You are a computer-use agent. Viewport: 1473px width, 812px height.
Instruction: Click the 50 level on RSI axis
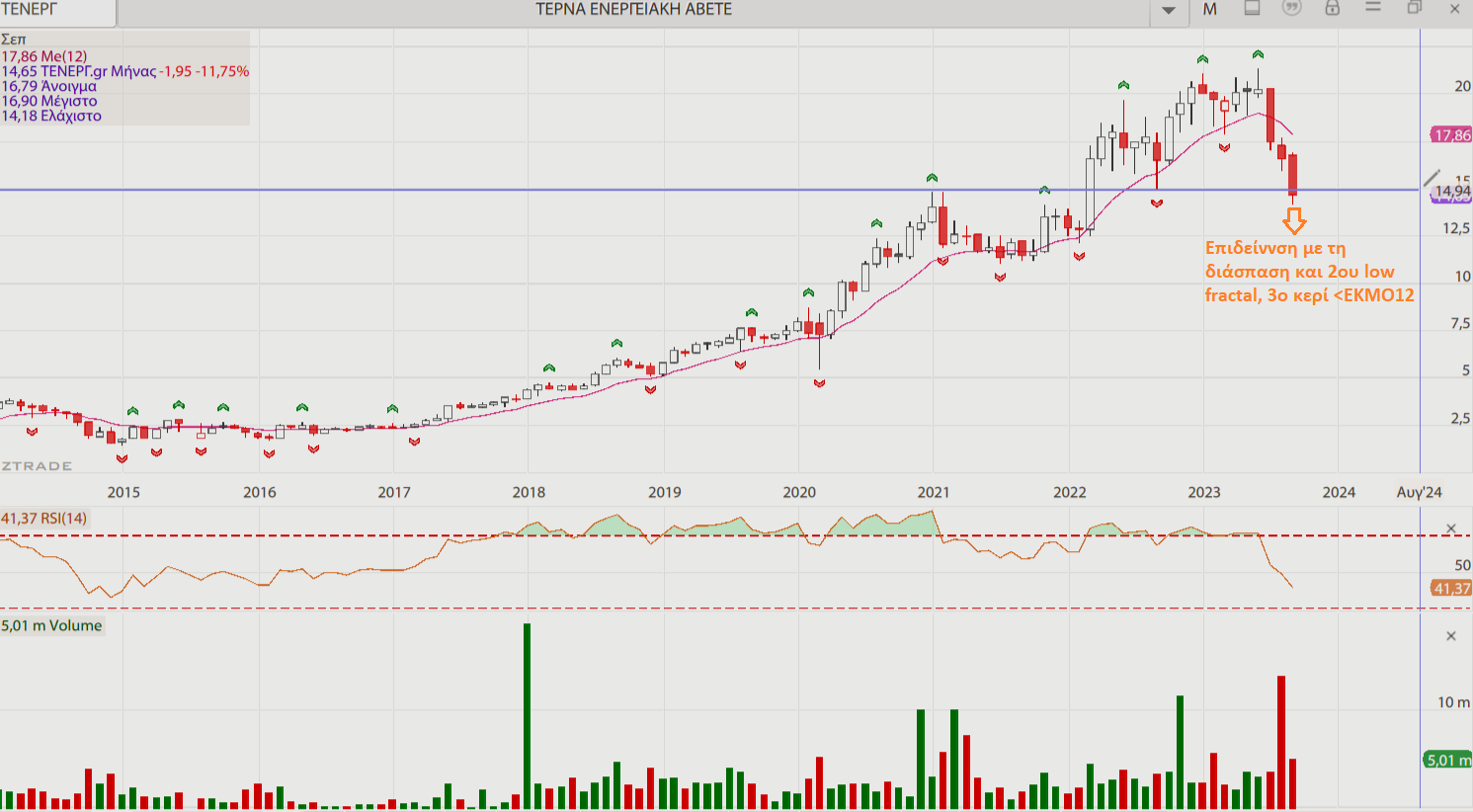(1462, 565)
